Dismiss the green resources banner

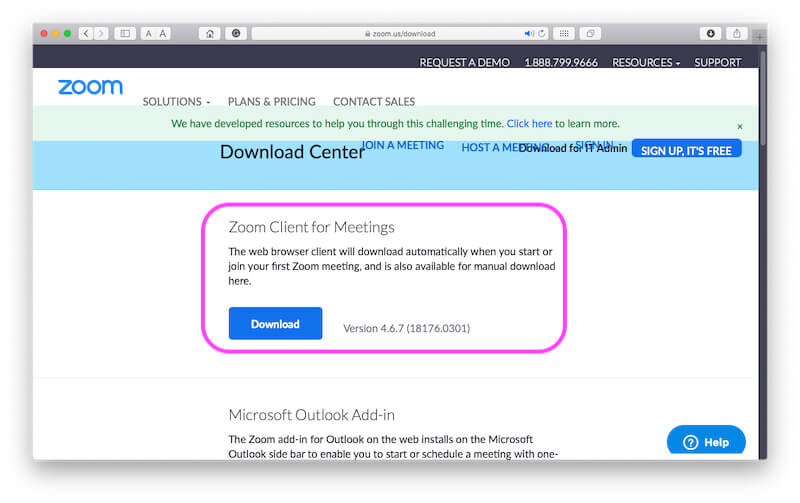pyautogui.click(x=740, y=126)
